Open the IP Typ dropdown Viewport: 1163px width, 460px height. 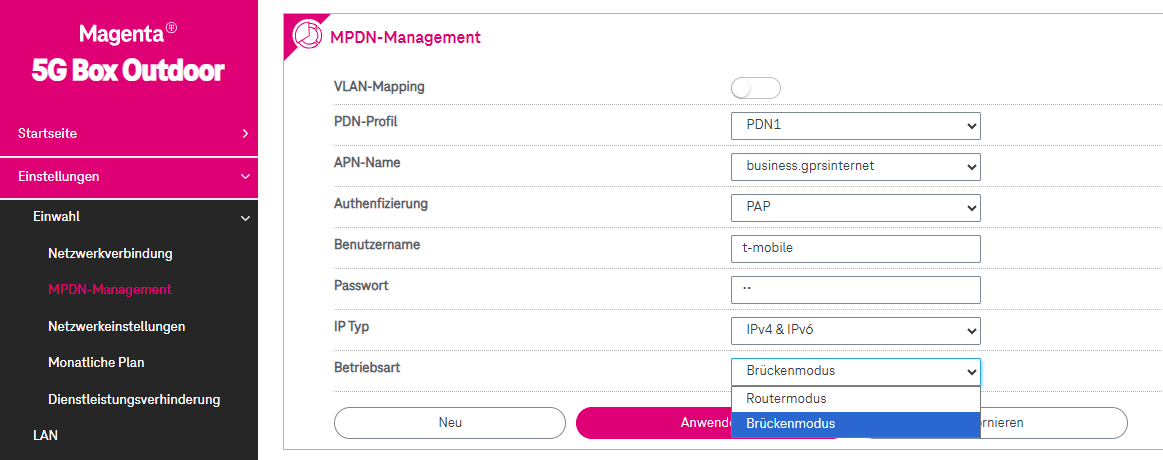point(856,331)
